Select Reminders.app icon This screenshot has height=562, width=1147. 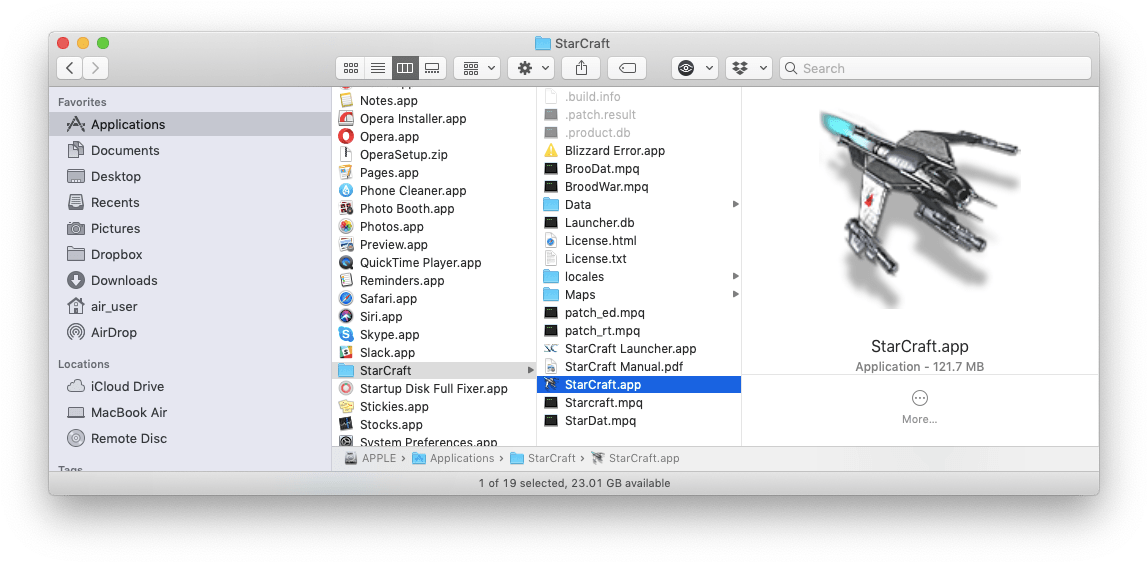pos(347,280)
